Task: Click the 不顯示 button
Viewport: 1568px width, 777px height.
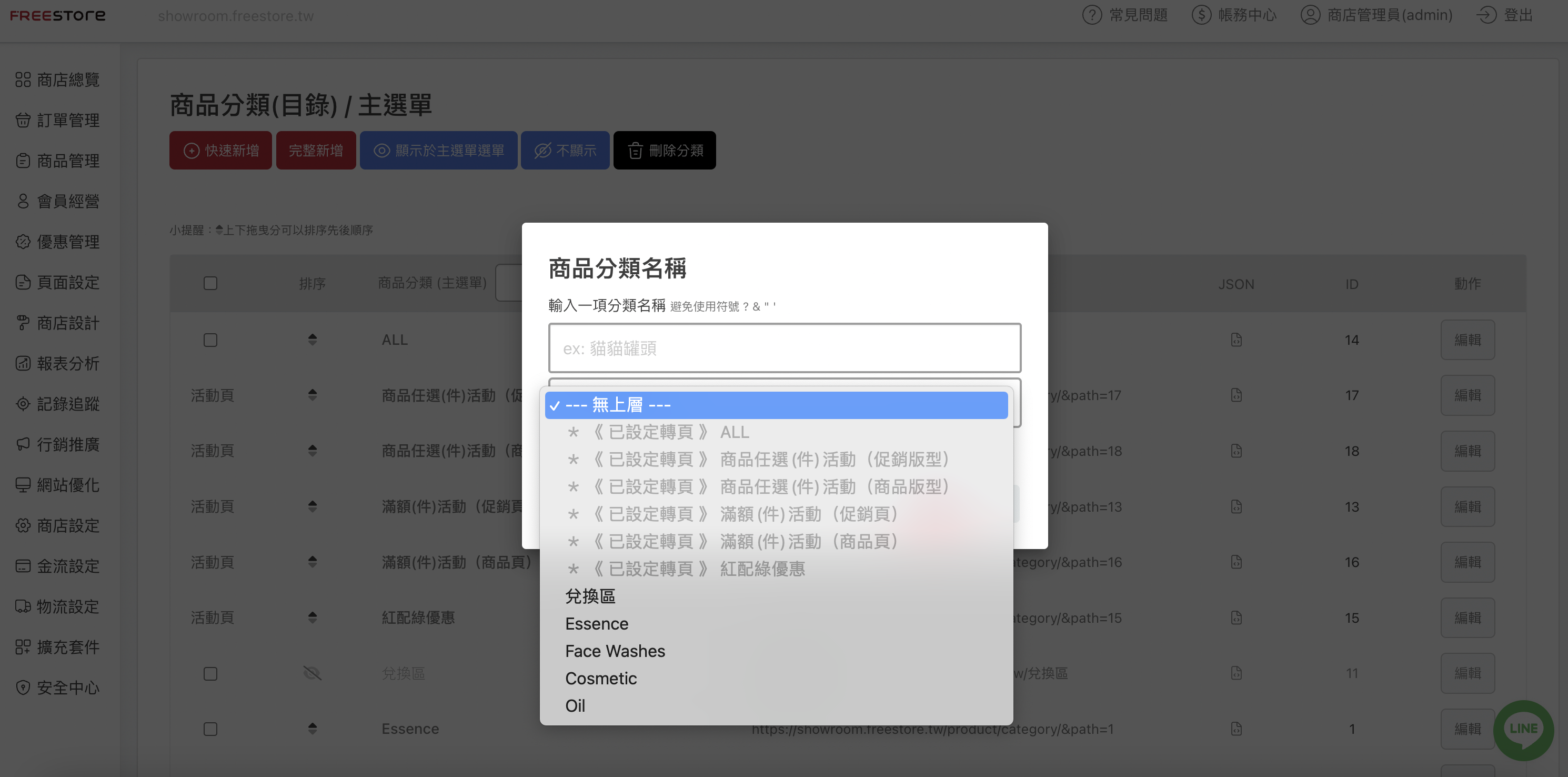Action: pos(565,151)
